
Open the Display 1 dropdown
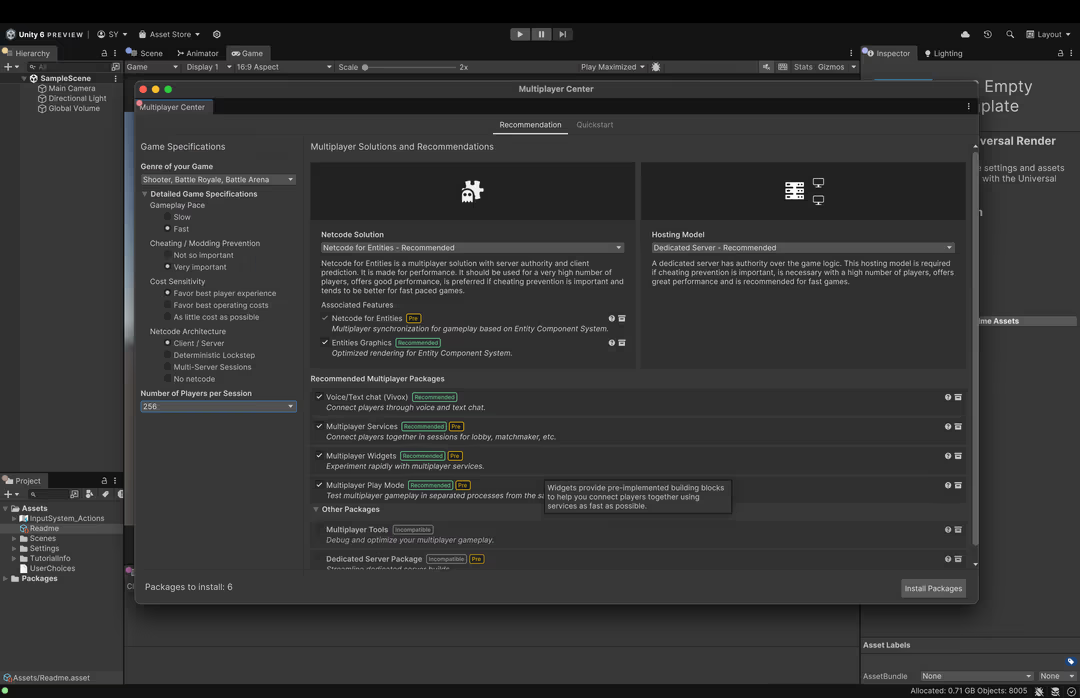pos(209,67)
